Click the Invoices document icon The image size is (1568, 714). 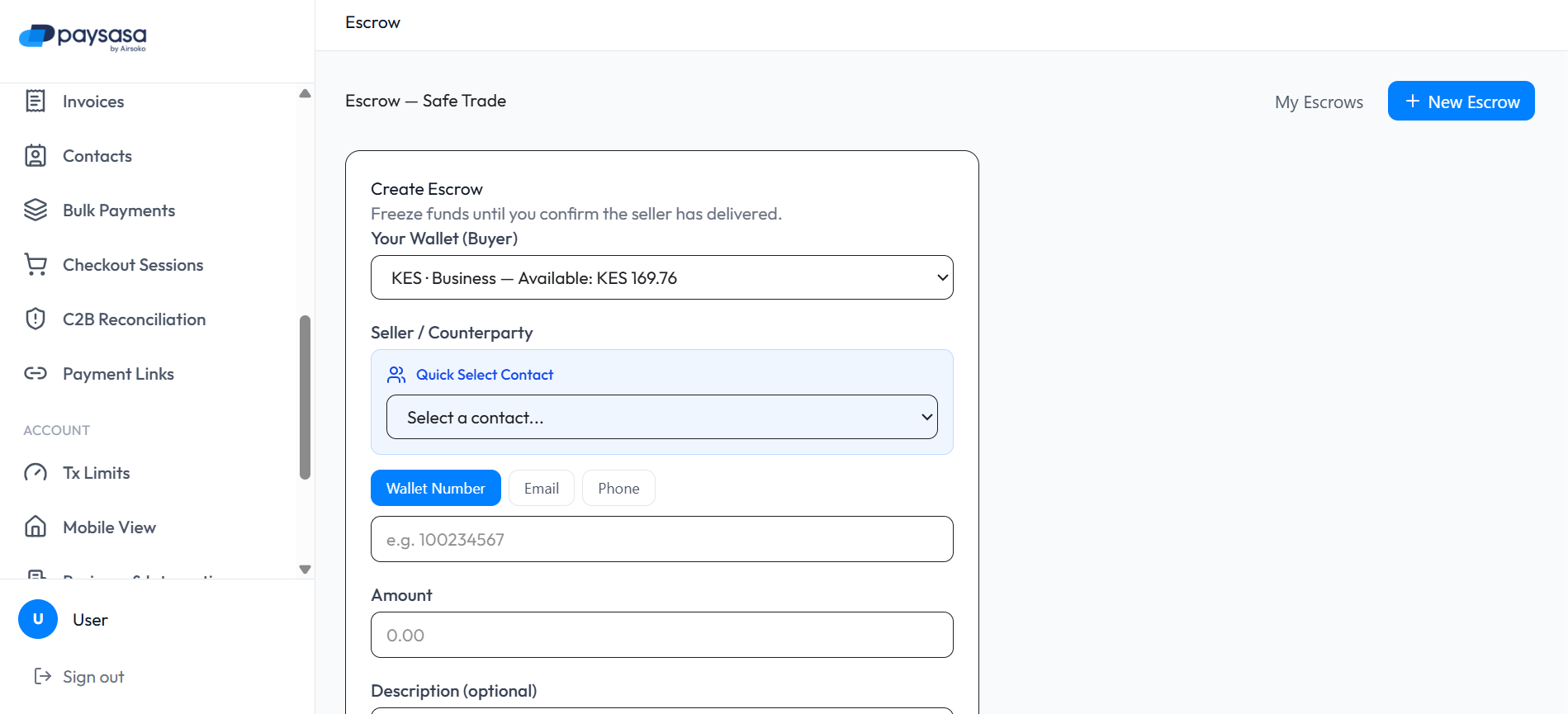pos(36,101)
